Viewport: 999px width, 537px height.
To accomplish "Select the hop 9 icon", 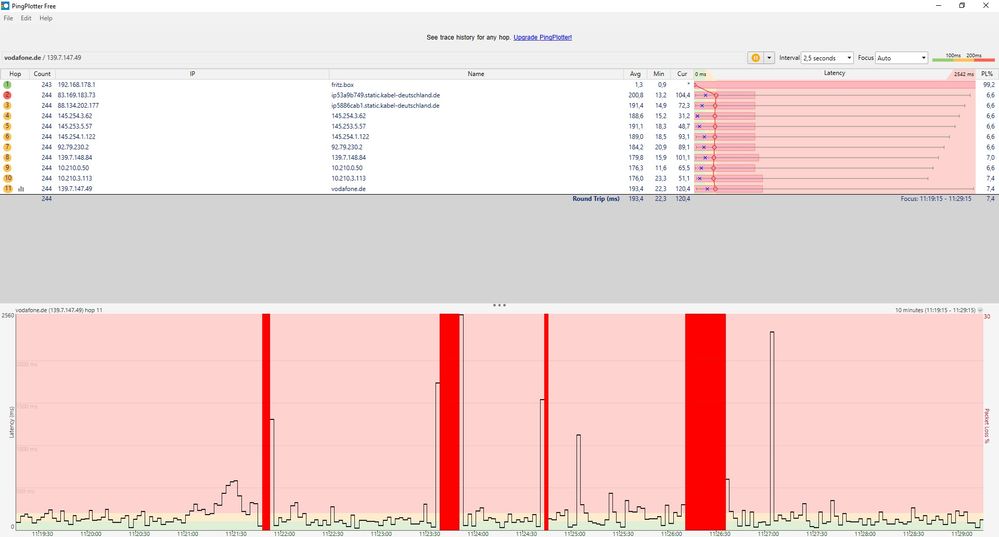I will click(x=7, y=168).
